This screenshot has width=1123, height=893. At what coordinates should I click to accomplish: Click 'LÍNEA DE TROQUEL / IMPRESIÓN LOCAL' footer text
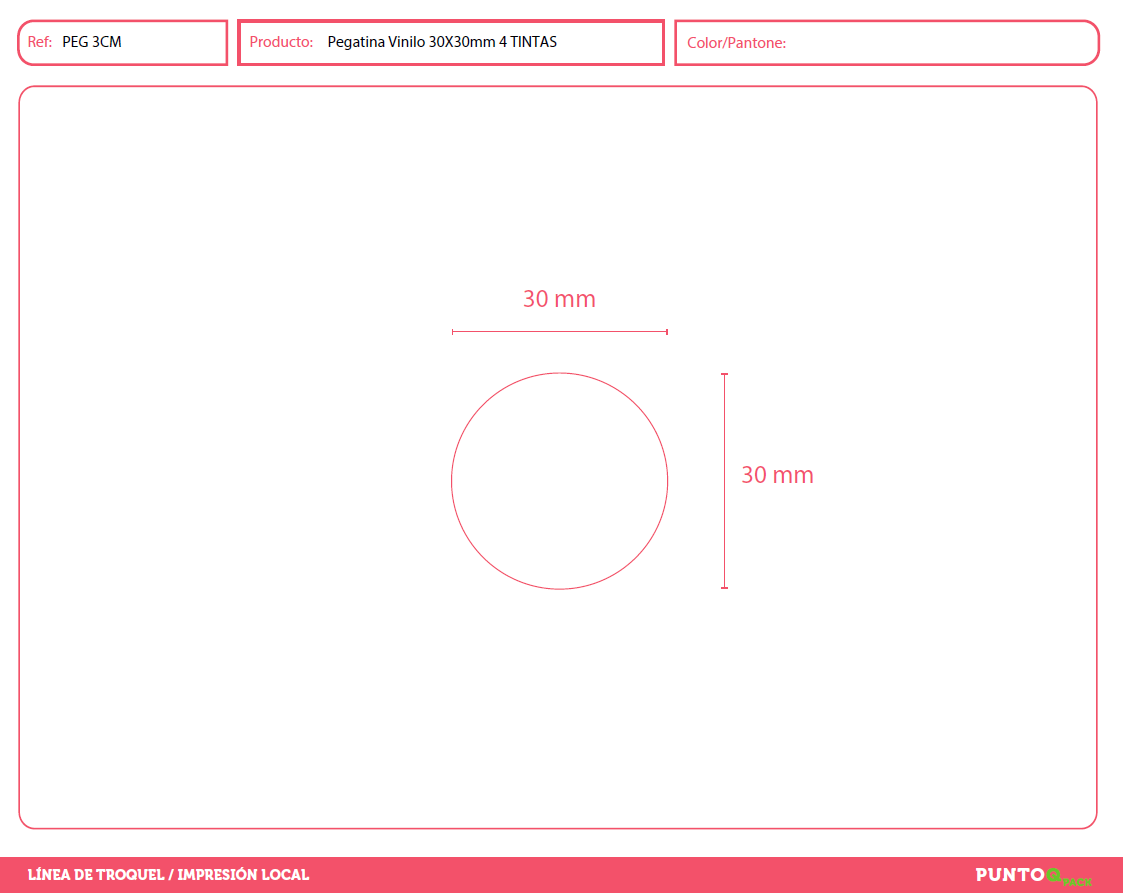pos(168,875)
